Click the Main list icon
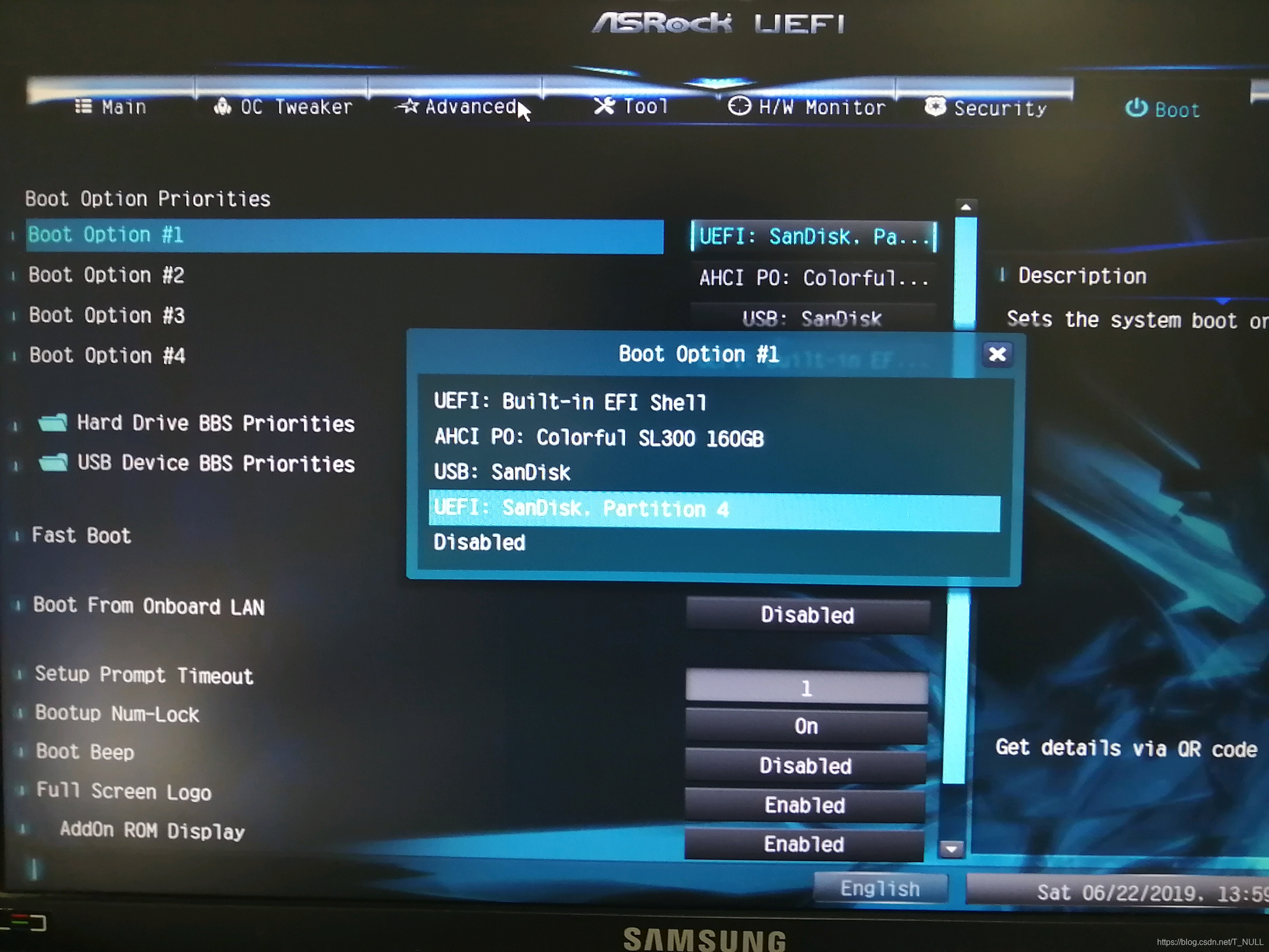The height and width of the screenshot is (952, 1269). pos(83,107)
